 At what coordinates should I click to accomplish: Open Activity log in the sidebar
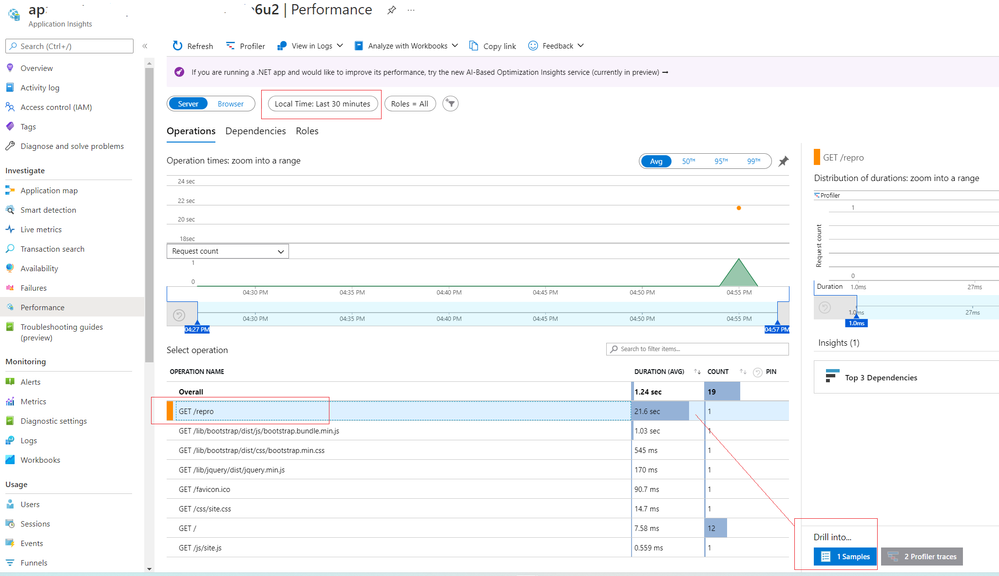pos(40,88)
